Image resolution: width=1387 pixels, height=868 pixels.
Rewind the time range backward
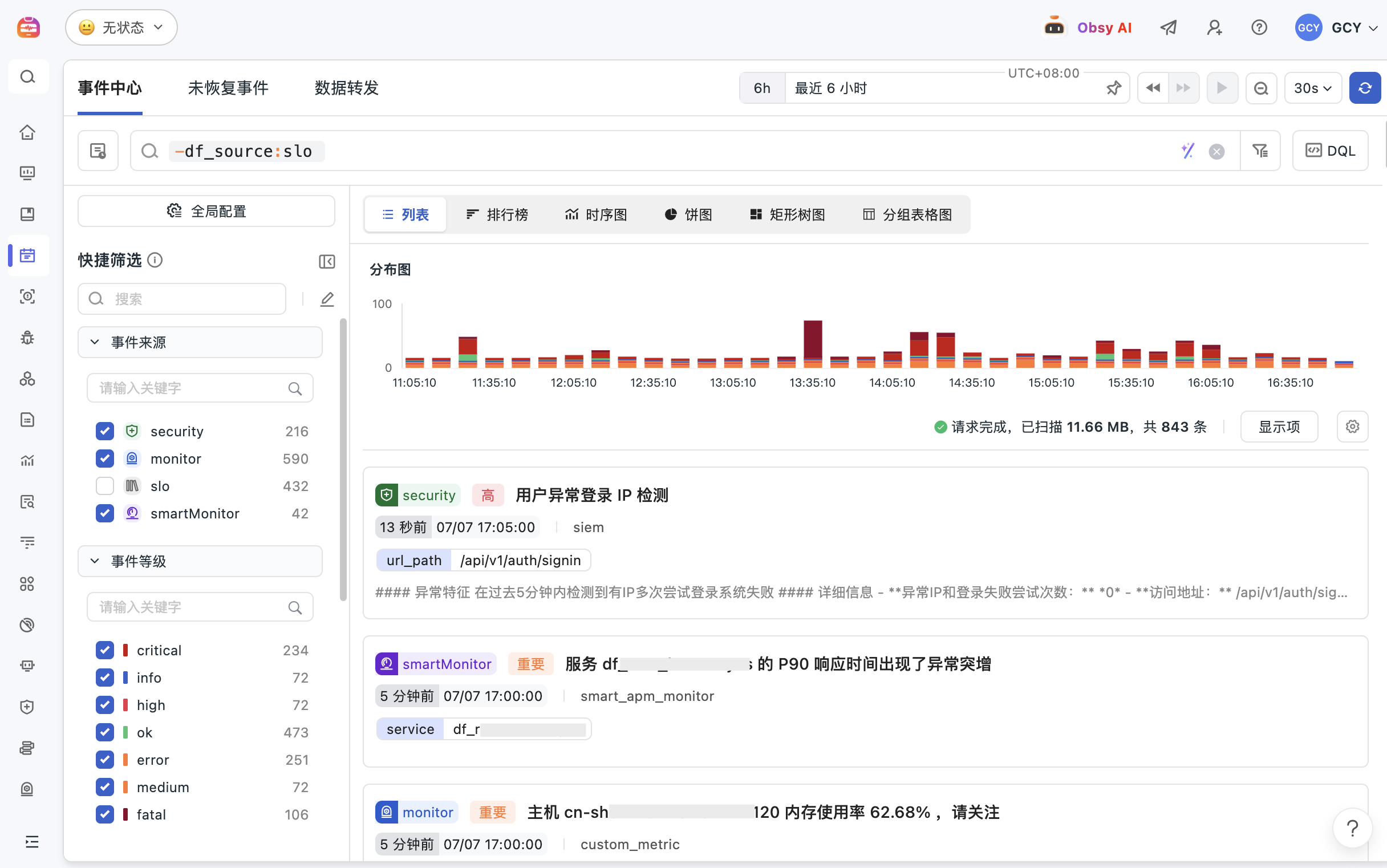click(1153, 88)
